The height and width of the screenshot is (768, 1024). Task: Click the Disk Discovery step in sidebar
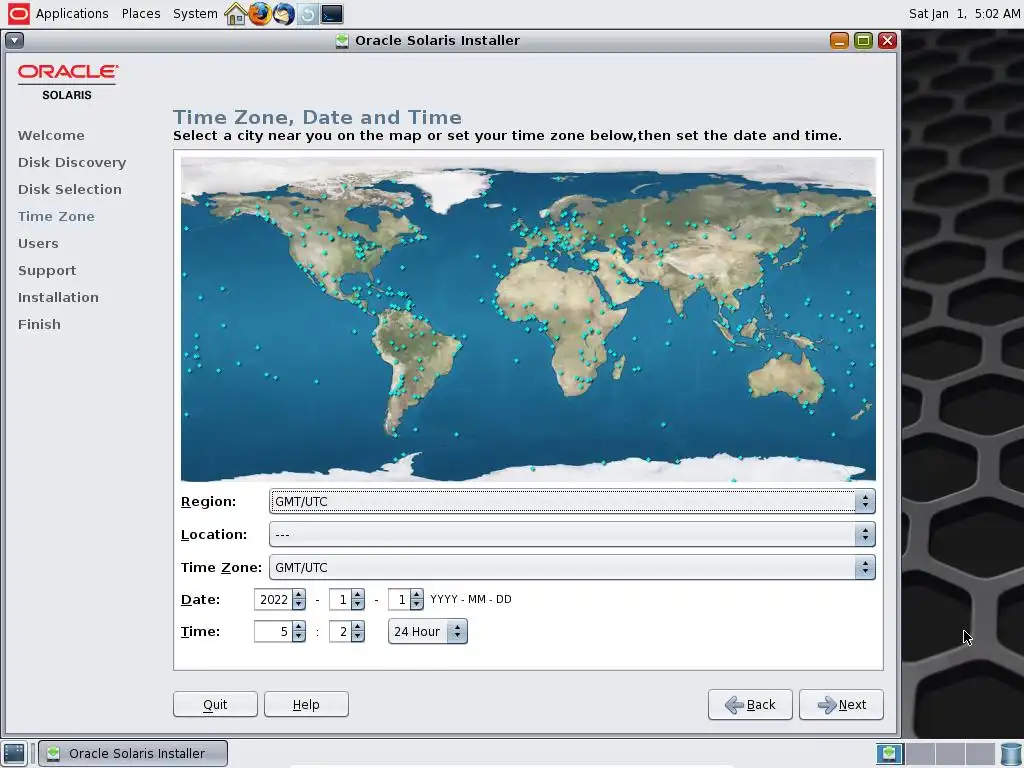[72, 163]
